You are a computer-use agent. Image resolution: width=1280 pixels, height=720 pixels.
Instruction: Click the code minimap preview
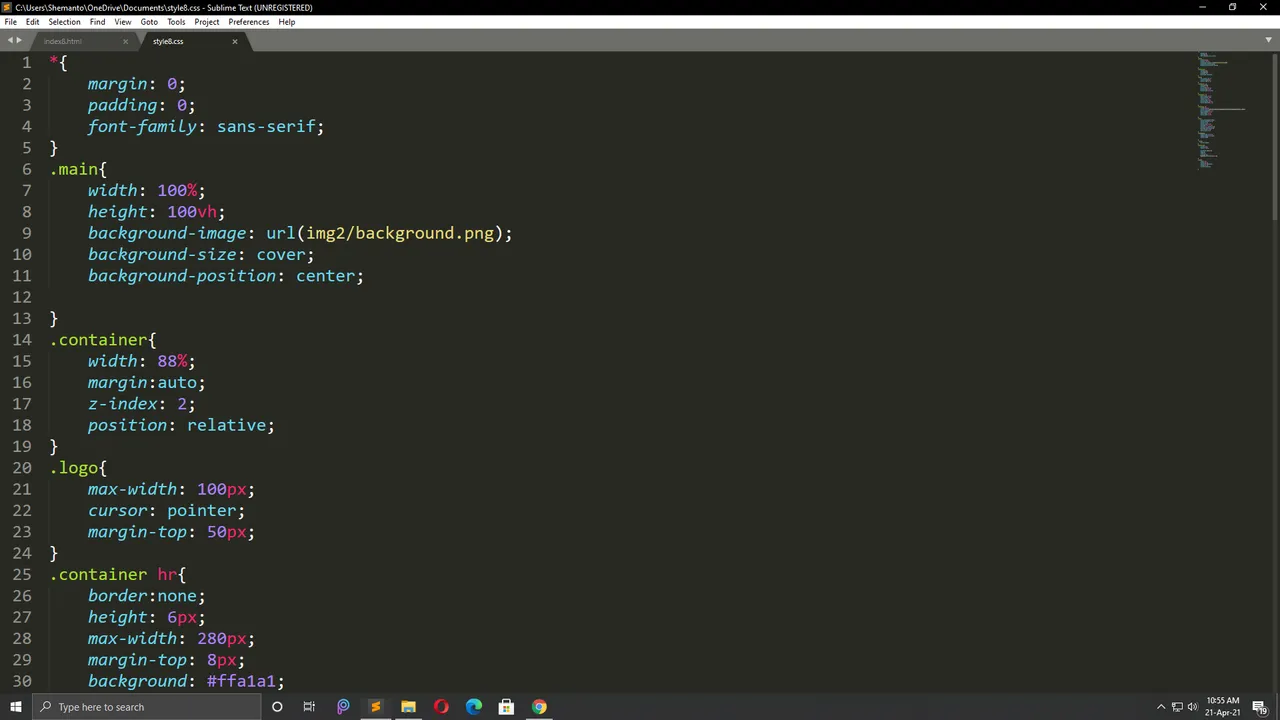coord(1220,110)
